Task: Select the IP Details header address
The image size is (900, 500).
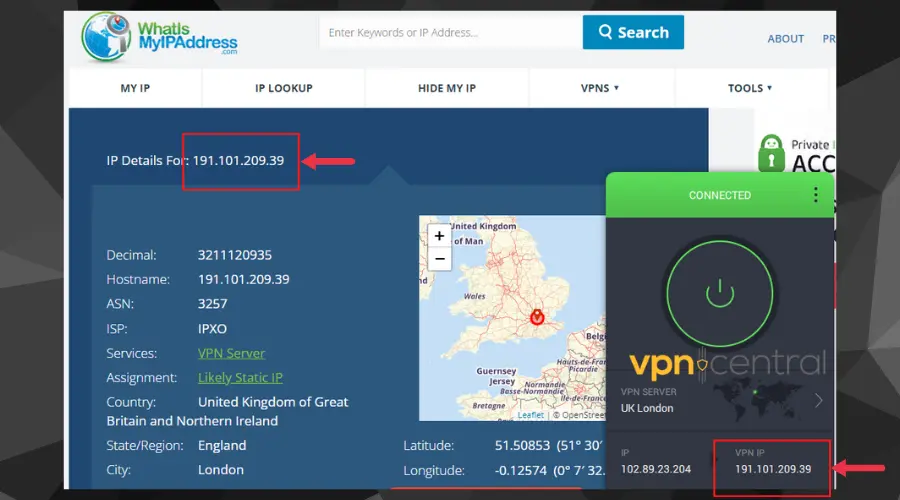Action: [x=238, y=160]
